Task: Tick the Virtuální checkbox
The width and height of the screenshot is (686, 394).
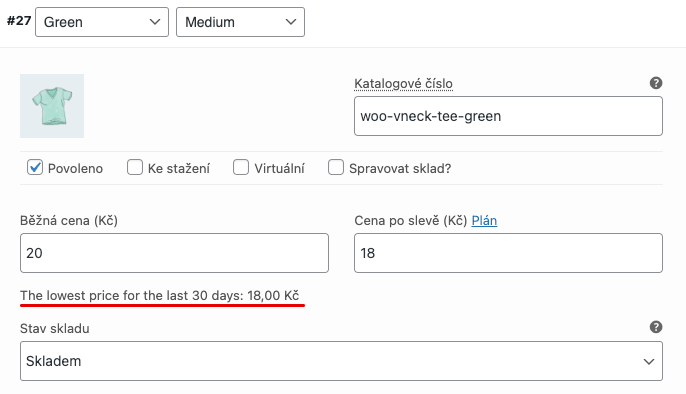Action: pyautogui.click(x=241, y=167)
